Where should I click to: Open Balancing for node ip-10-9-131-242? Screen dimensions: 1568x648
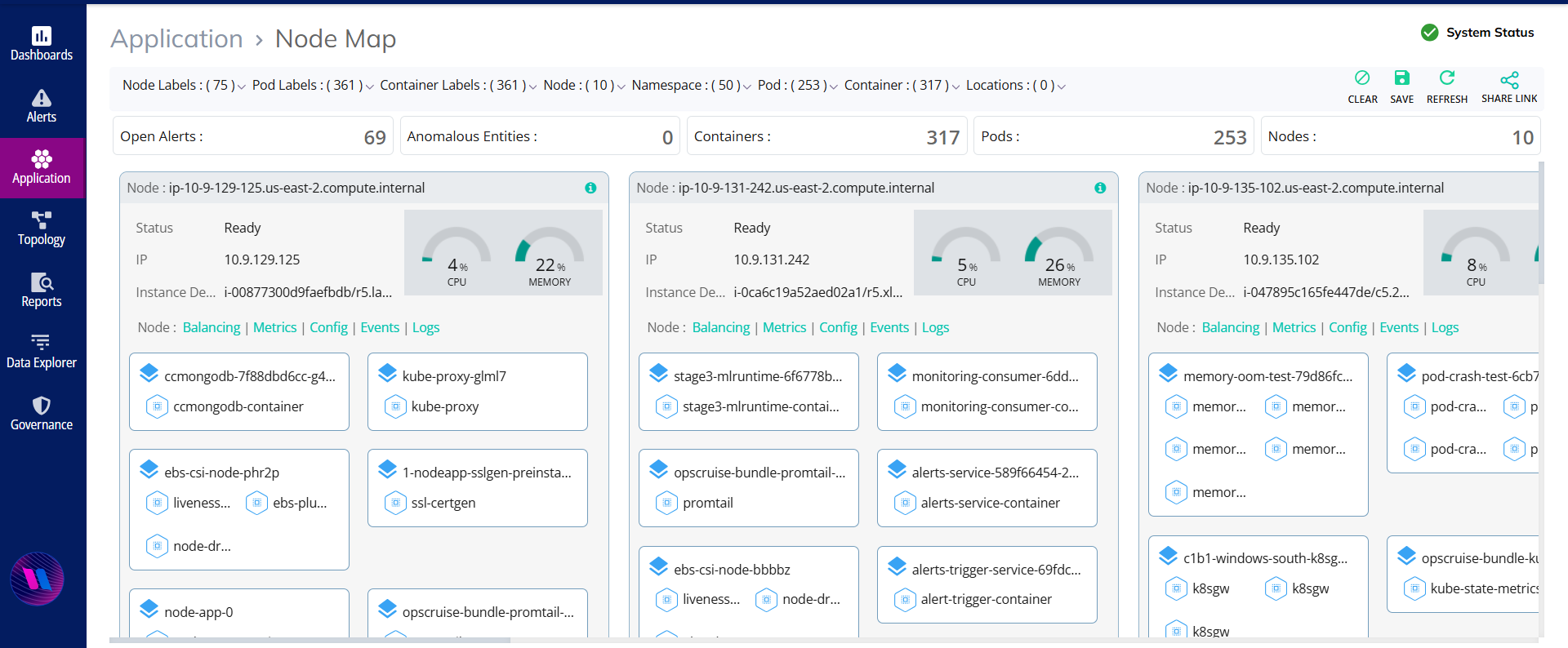click(721, 327)
